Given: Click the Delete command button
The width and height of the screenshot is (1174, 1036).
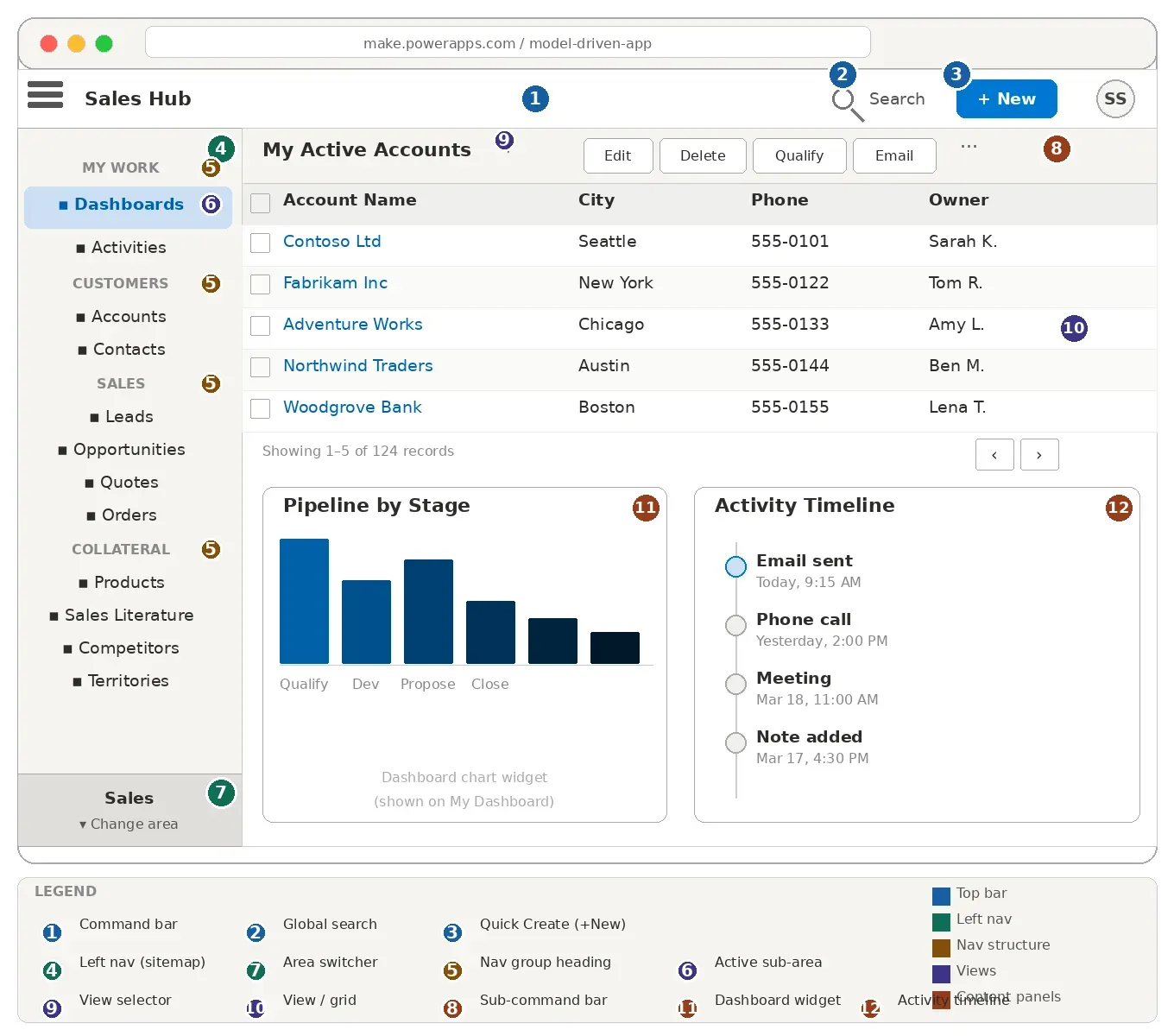Looking at the screenshot, I should tap(703, 155).
